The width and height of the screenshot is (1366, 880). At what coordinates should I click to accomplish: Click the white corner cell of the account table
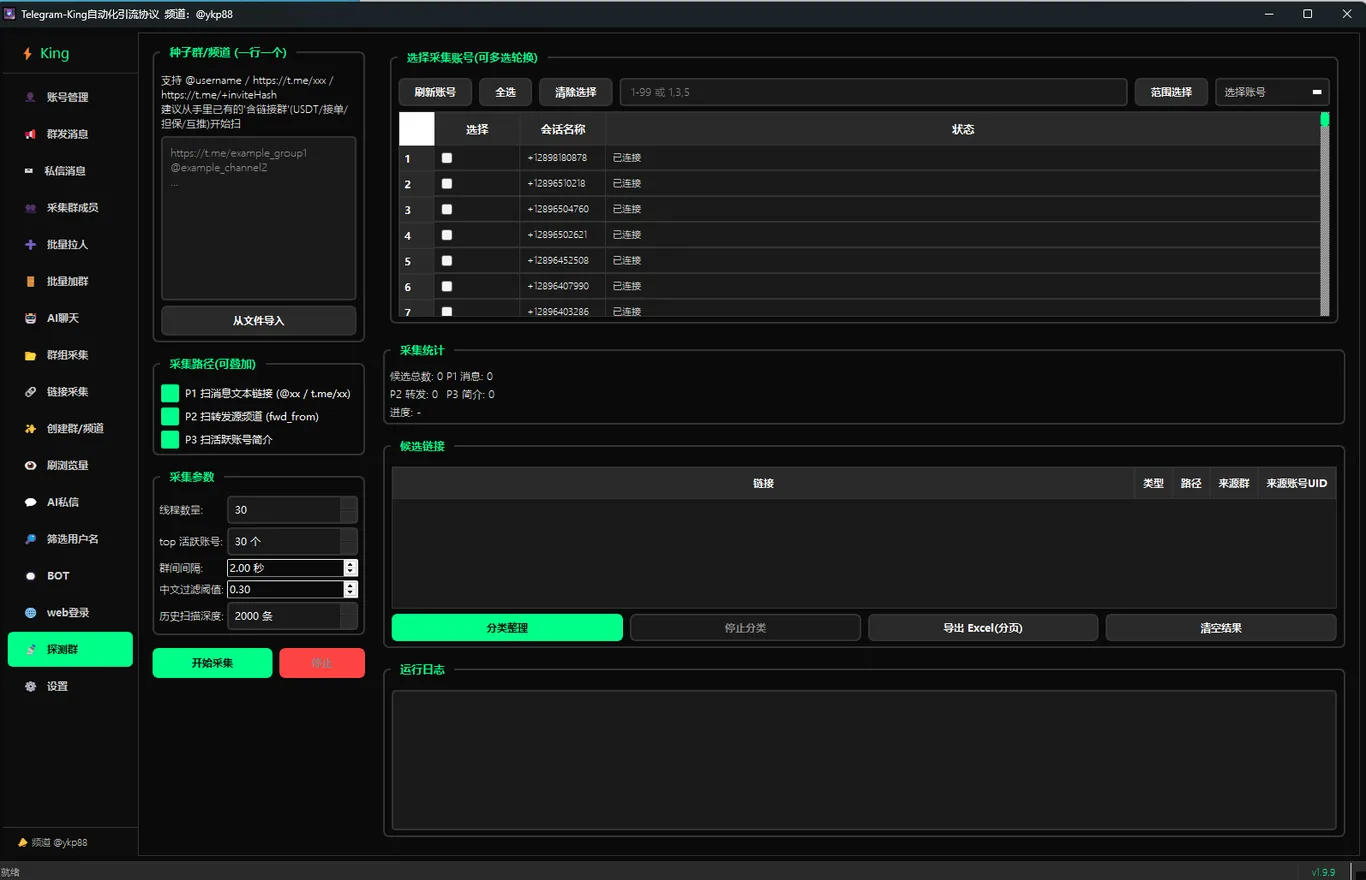point(417,129)
